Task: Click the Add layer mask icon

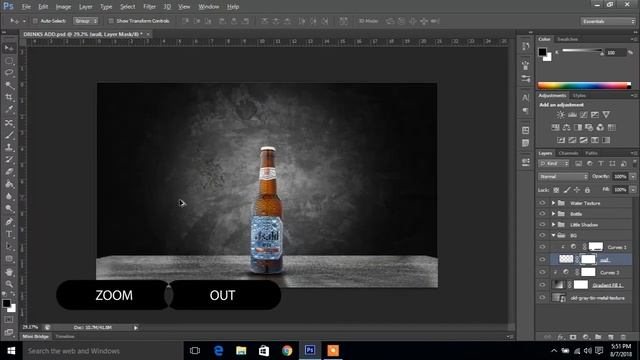Action: pyautogui.click(x=573, y=337)
